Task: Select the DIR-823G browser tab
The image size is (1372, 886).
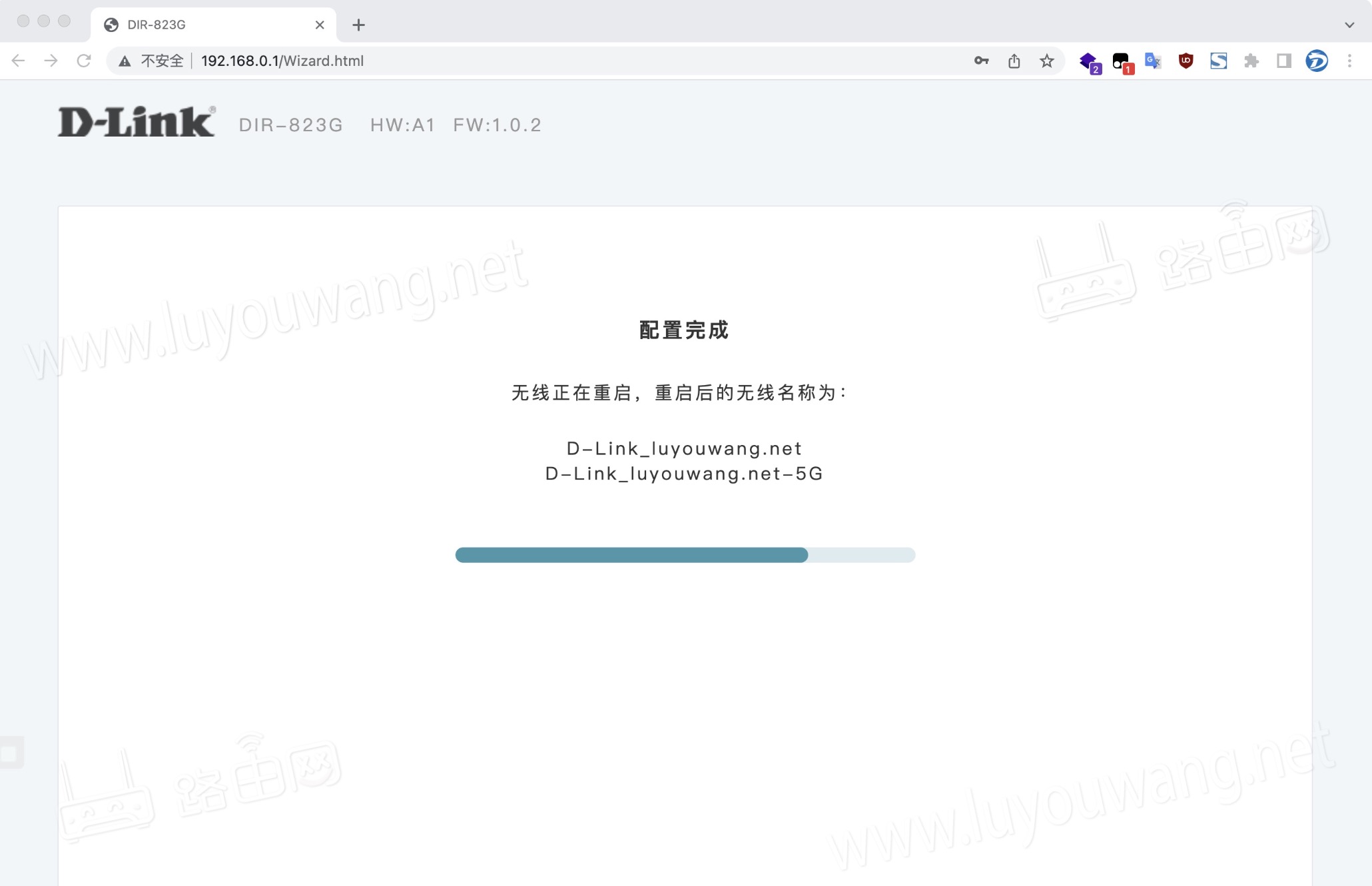Action: coord(200,24)
